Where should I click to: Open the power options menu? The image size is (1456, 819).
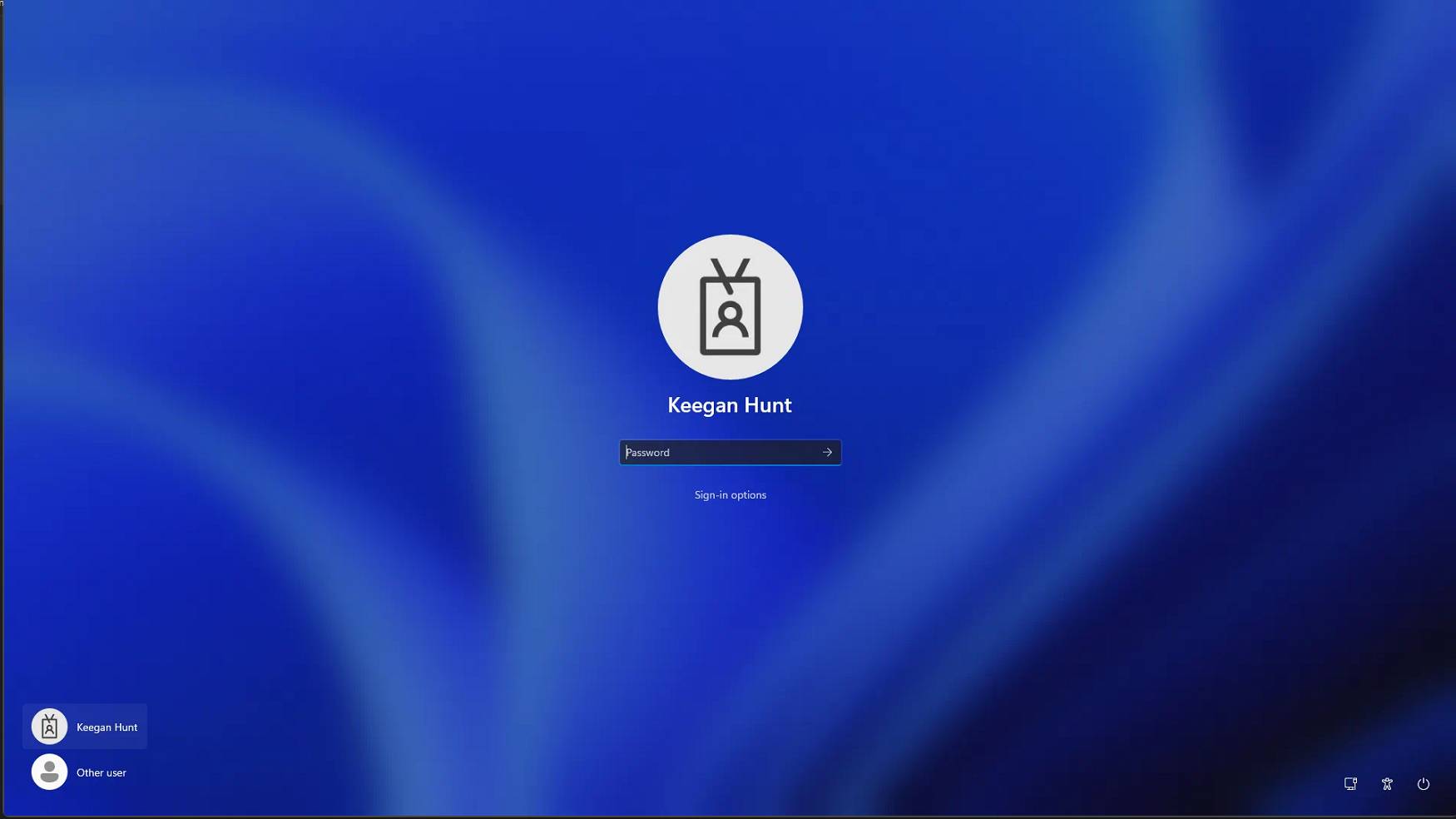click(x=1423, y=783)
